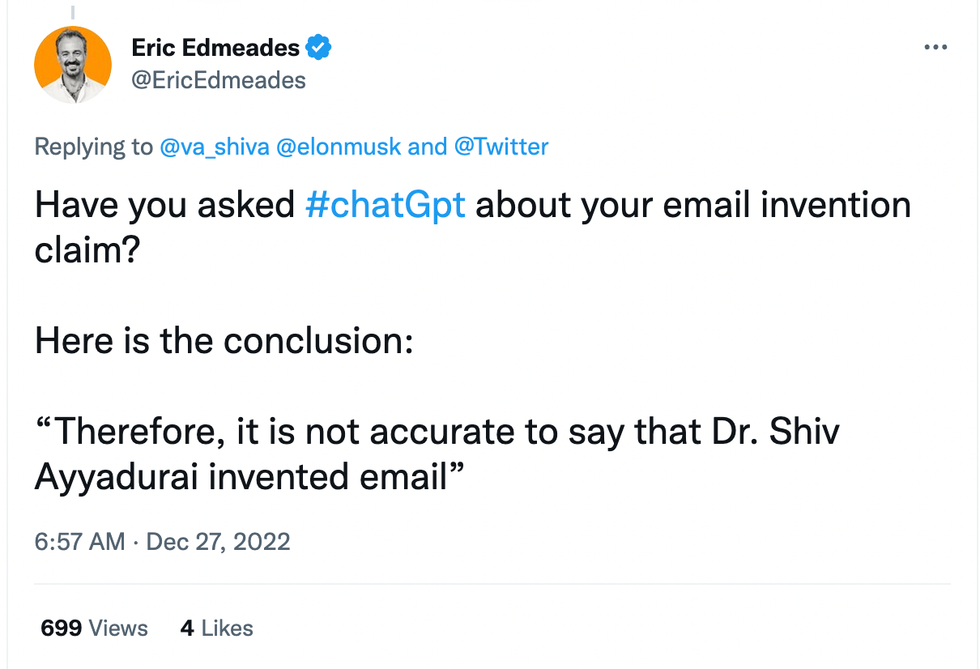The image size is (980, 669).
Task: Click the thread connector line above the avatar
Action: pos(73,11)
